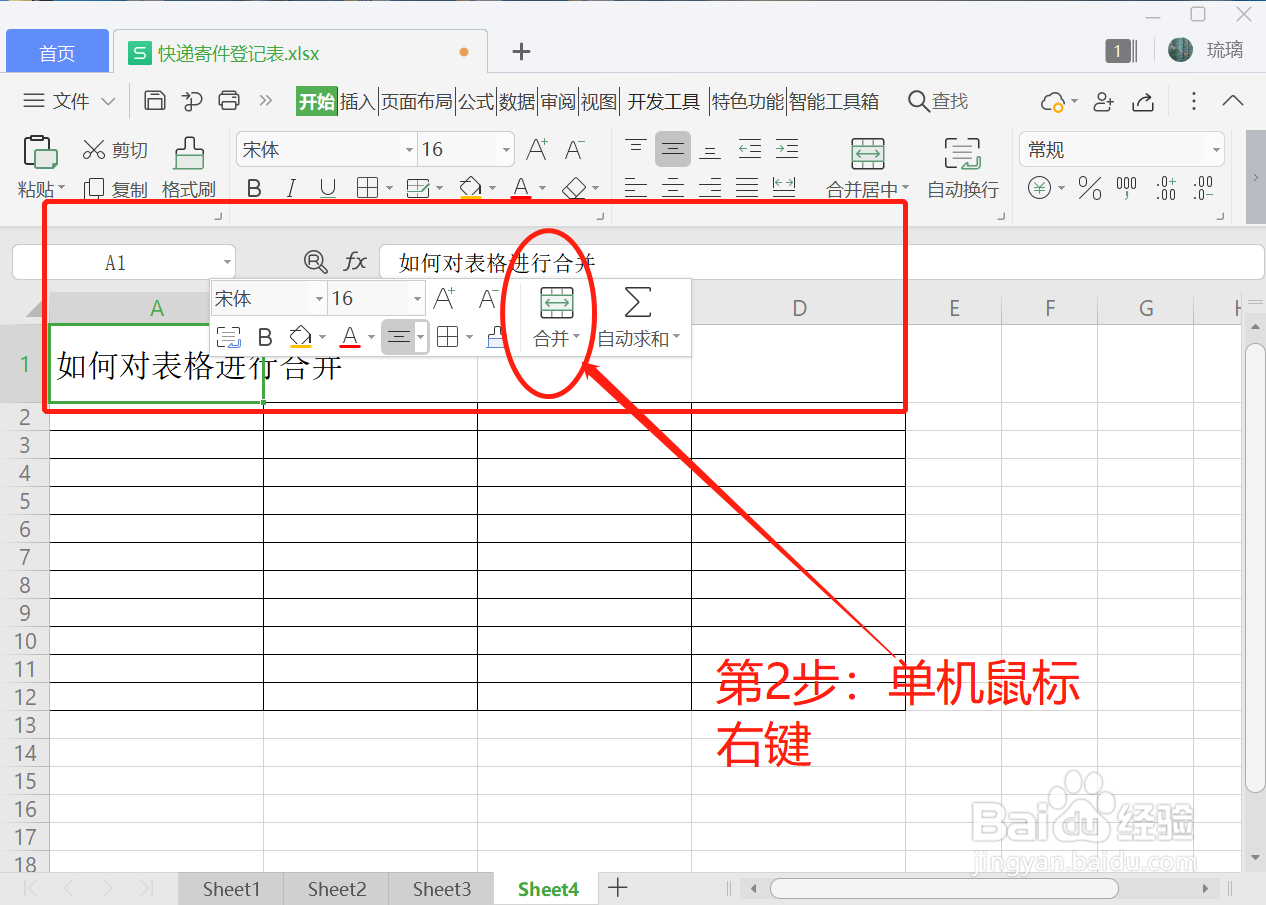Click the cloud sync icon in the titlebar
This screenshot has width=1266, height=905.
[x=1054, y=101]
